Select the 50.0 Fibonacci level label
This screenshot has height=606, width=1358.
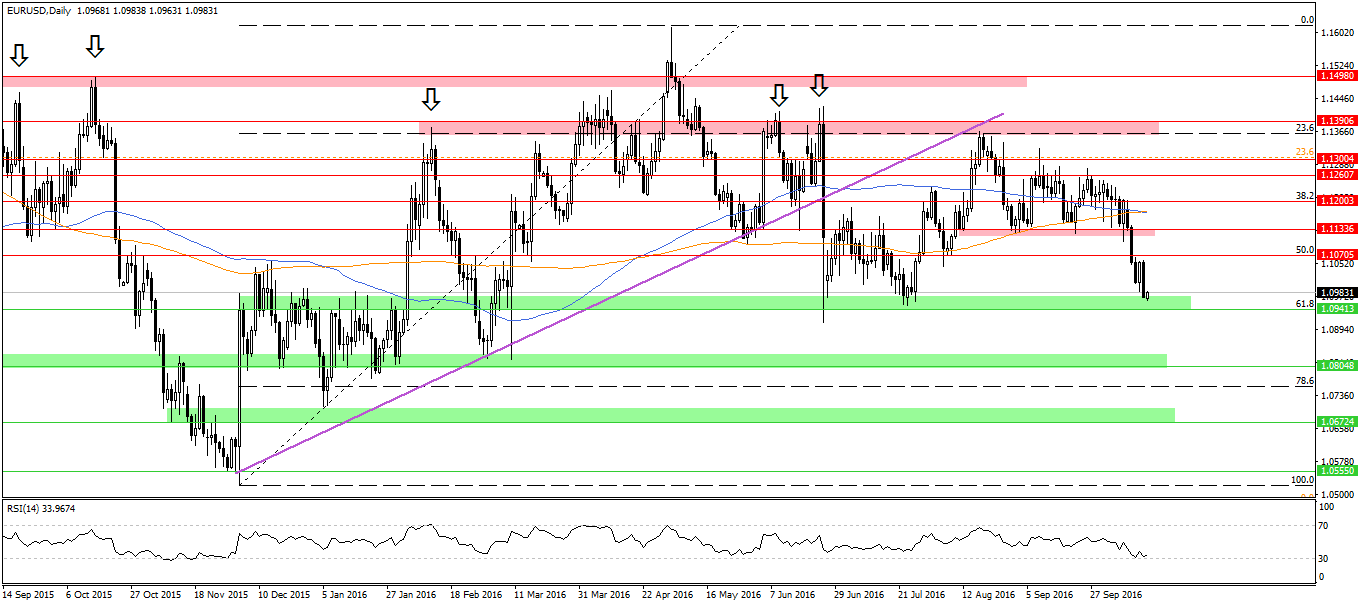click(x=1303, y=250)
